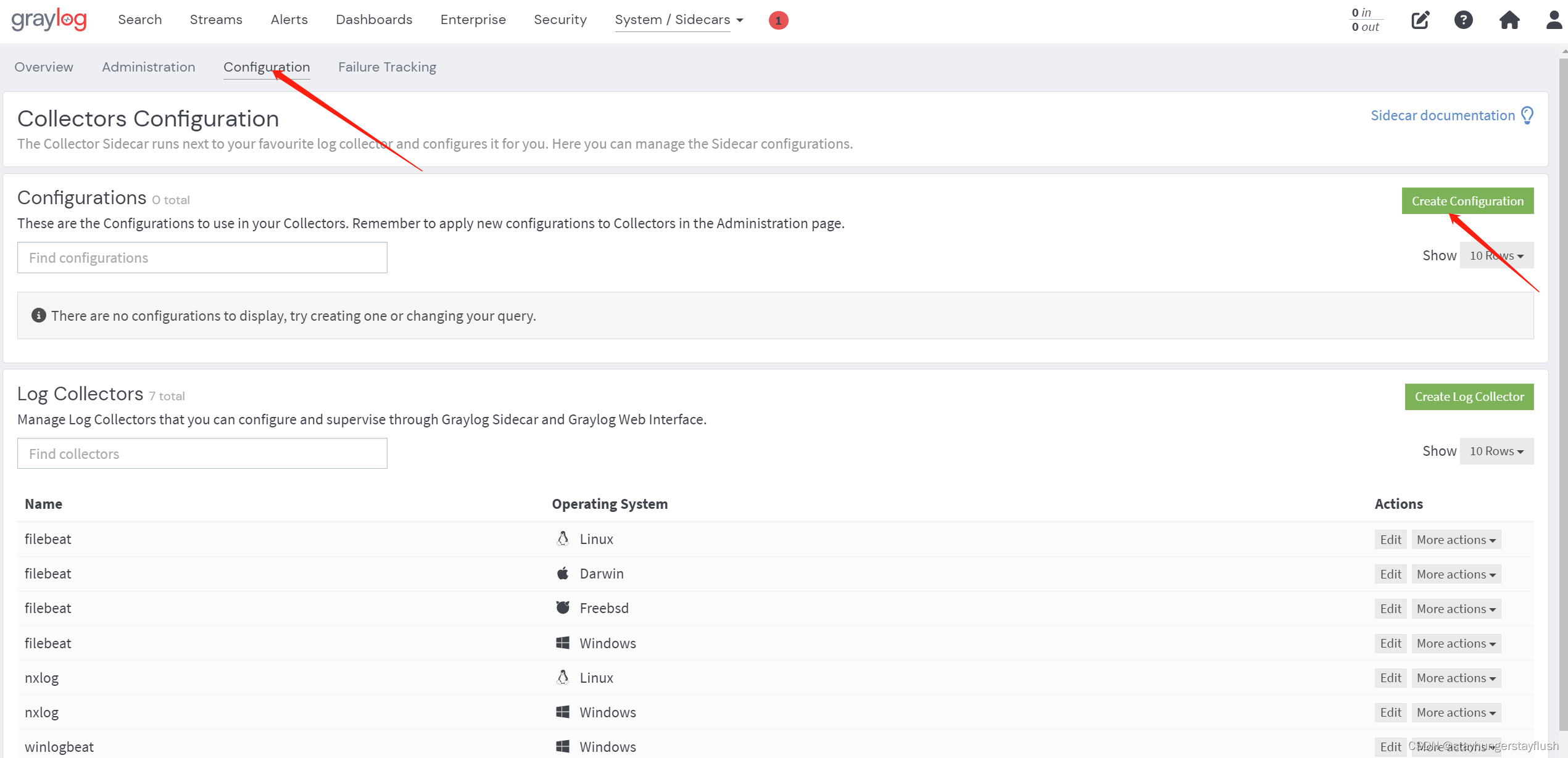Click the scratchpad edit icon
This screenshot has width=1568, height=758.
pos(1420,20)
